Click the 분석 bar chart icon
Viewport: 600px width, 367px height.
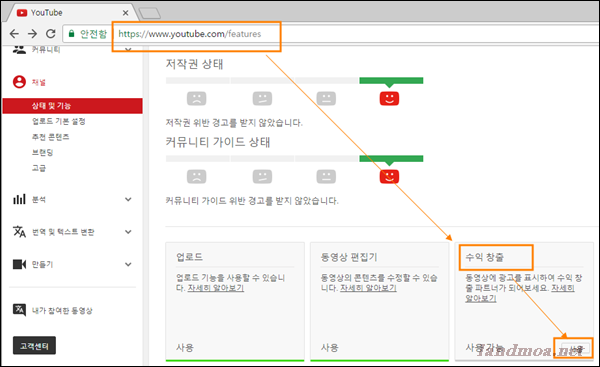[x=19, y=199]
